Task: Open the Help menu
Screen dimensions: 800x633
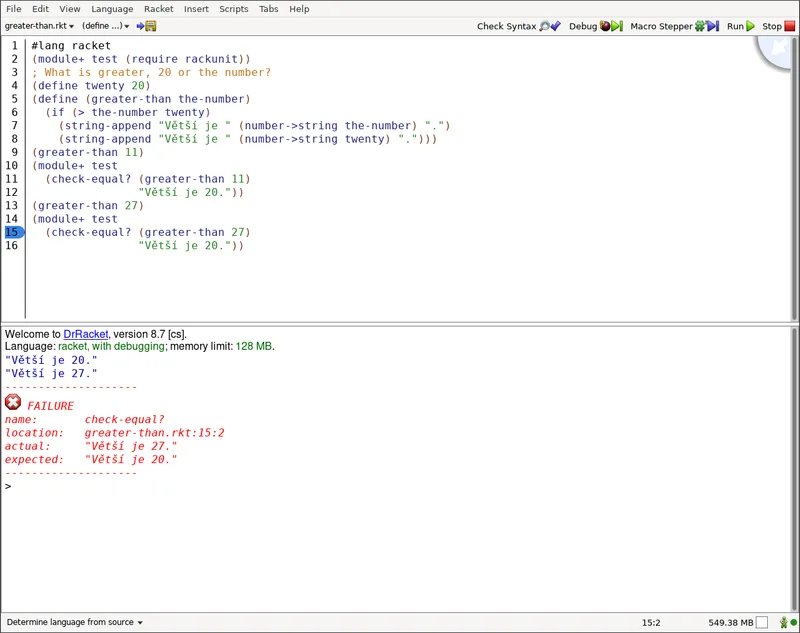Action: [299, 9]
